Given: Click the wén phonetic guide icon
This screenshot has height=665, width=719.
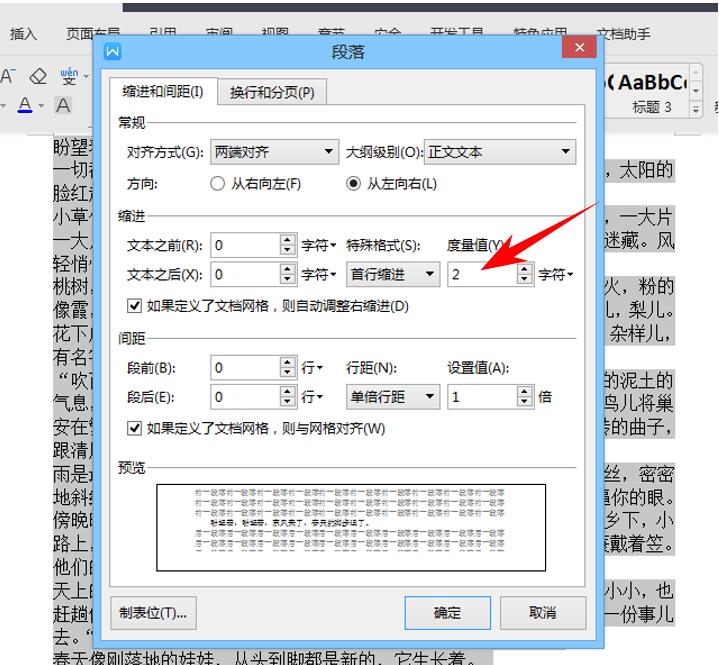Looking at the screenshot, I should pyautogui.click(x=69, y=76).
